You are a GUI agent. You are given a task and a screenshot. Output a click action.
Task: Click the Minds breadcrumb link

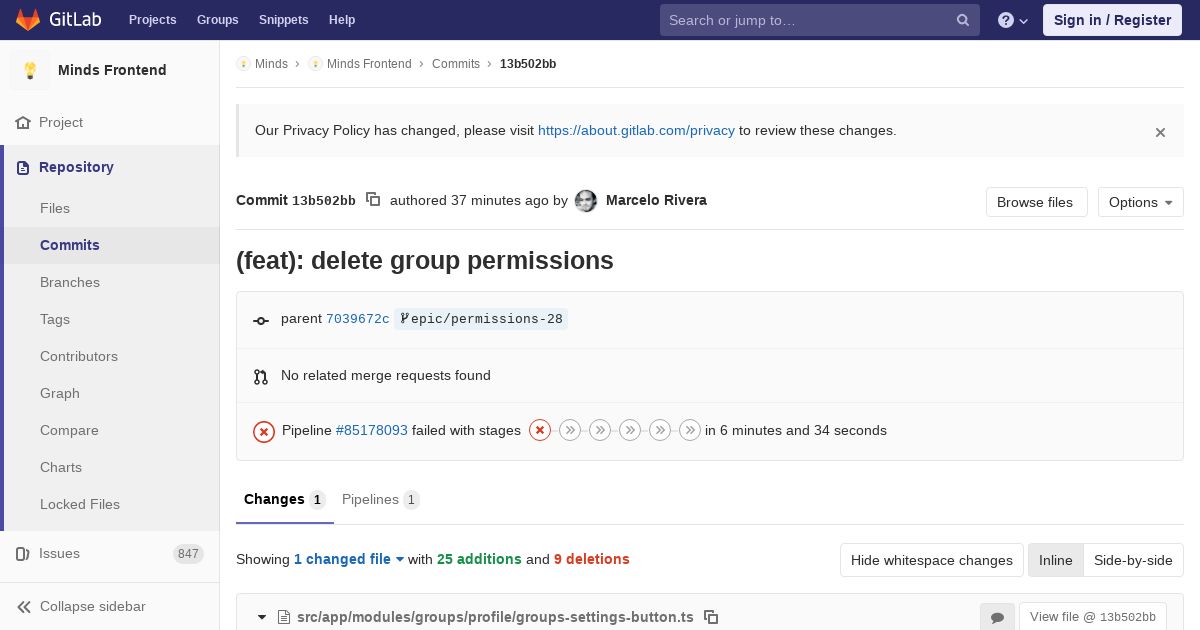271,64
